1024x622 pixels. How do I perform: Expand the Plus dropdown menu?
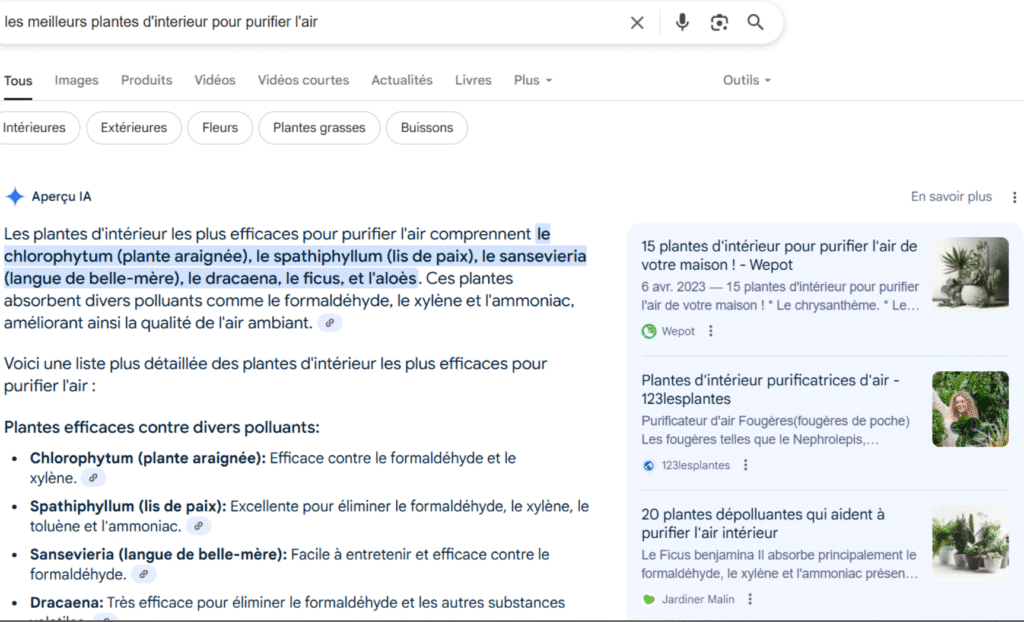click(532, 80)
